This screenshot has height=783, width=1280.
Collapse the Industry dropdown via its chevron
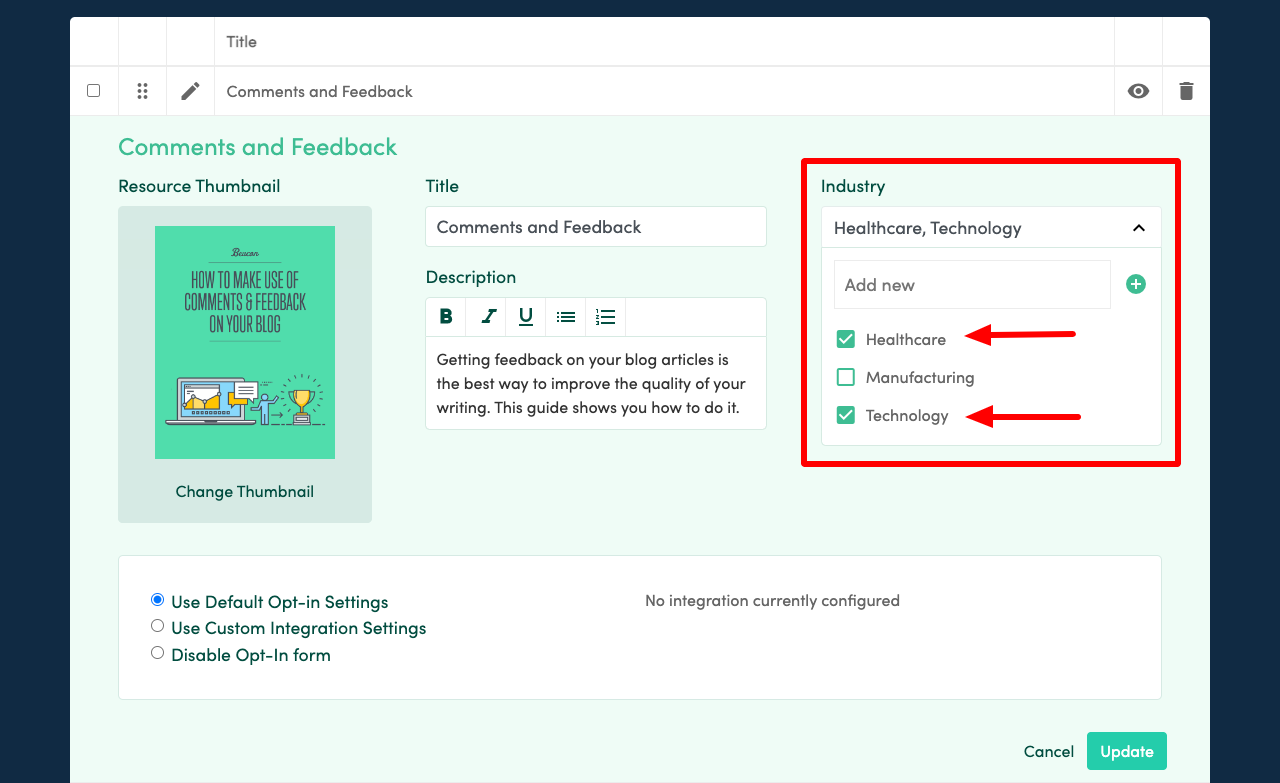[x=1138, y=228]
